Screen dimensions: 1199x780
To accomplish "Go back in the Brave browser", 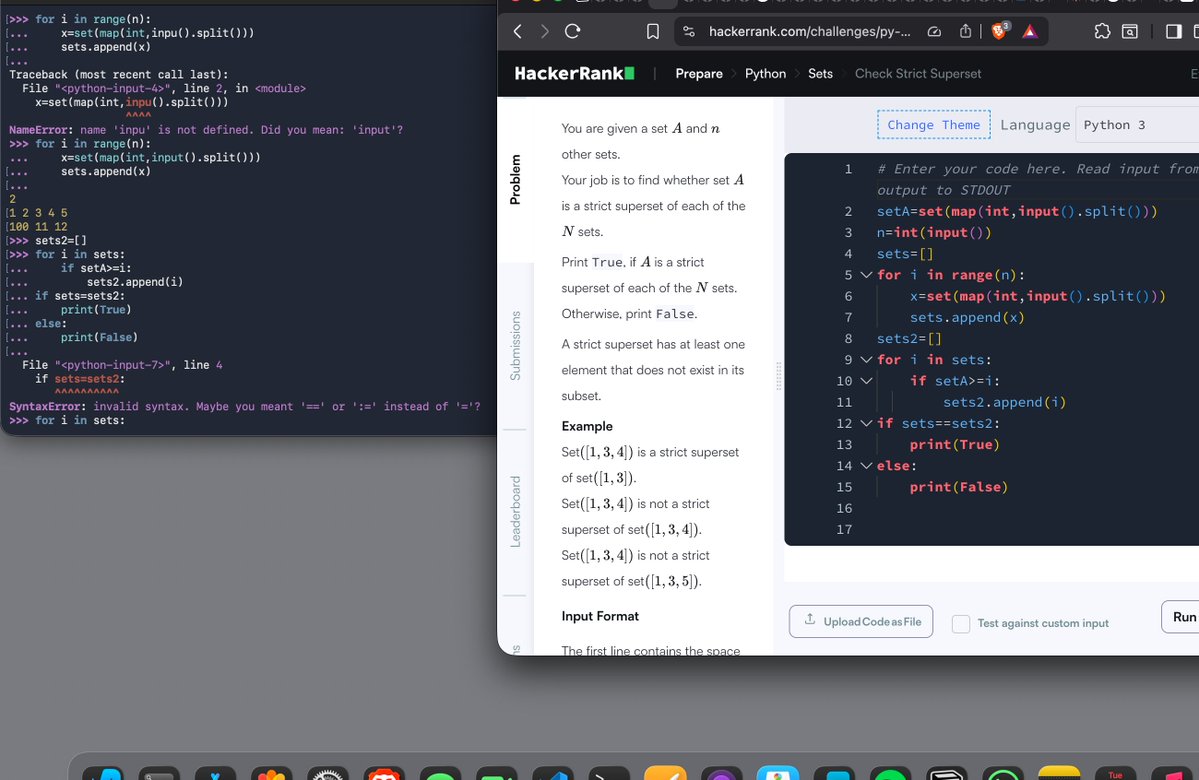I will [x=518, y=31].
